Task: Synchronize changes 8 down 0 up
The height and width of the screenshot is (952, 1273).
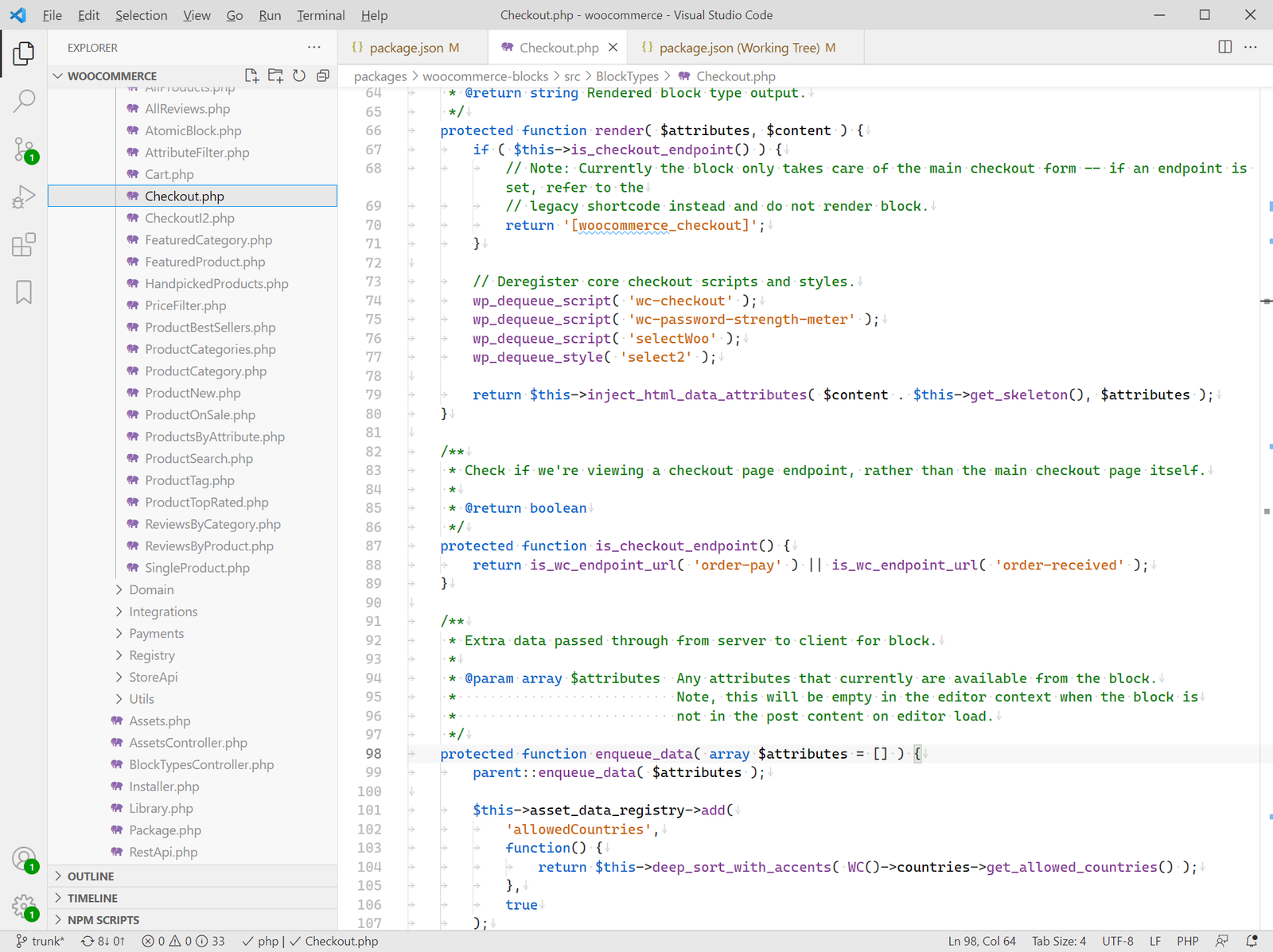Action: (103, 941)
